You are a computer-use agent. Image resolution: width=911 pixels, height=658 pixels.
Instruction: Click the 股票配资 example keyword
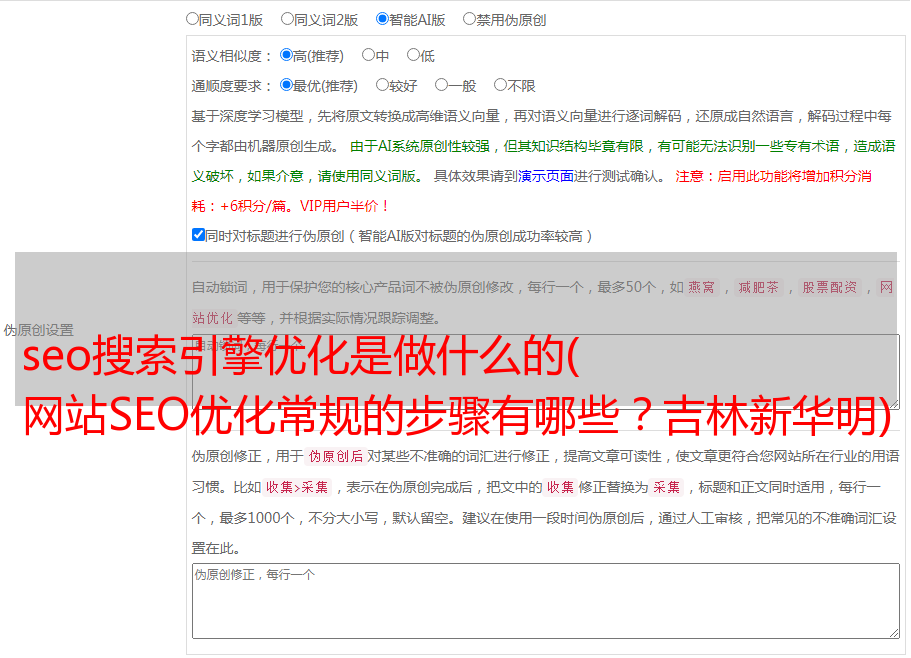pyautogui.click(x=830, y=287)
